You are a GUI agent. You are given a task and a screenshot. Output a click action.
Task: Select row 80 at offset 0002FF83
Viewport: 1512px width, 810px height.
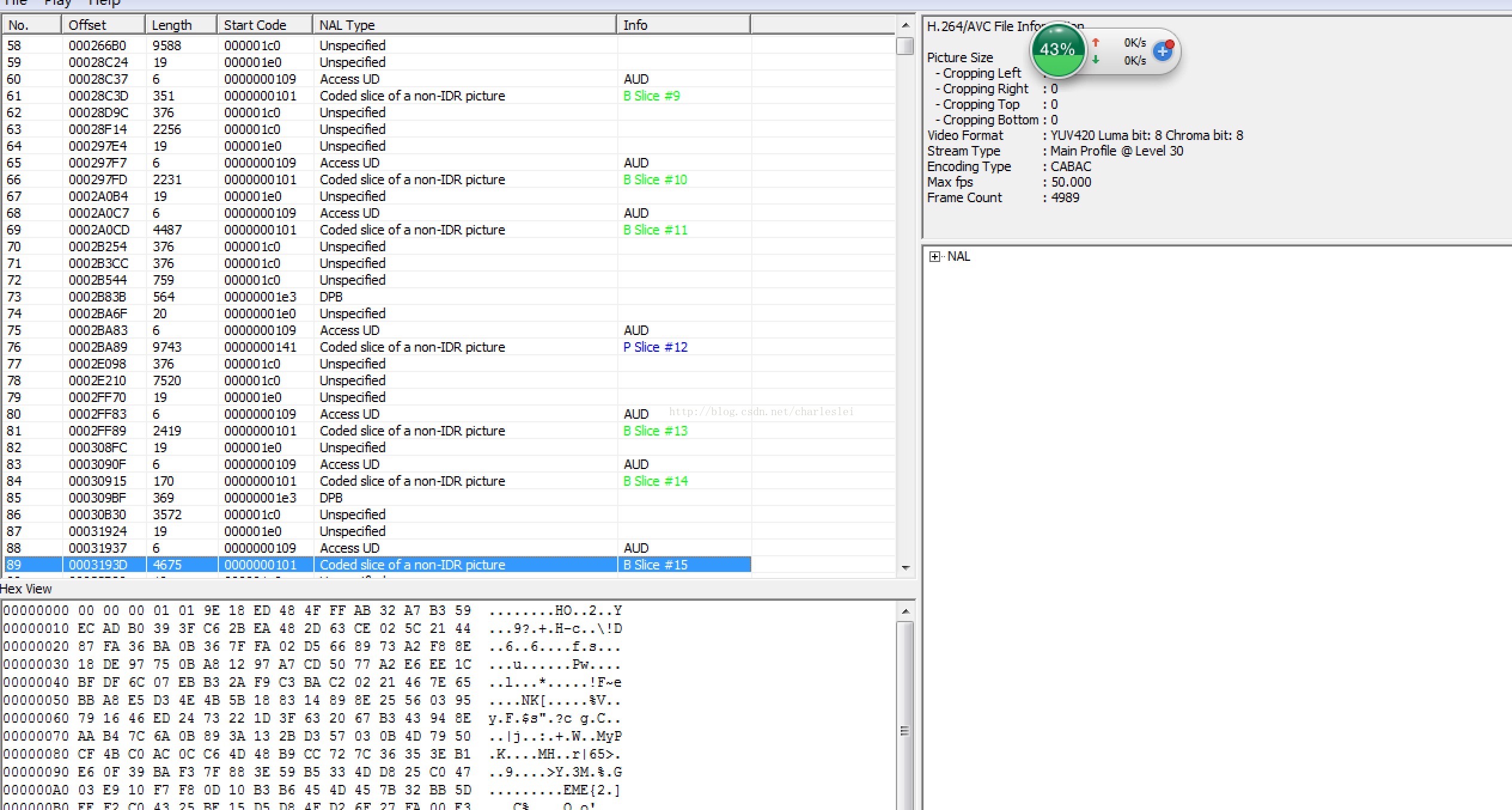click(377, 414)
